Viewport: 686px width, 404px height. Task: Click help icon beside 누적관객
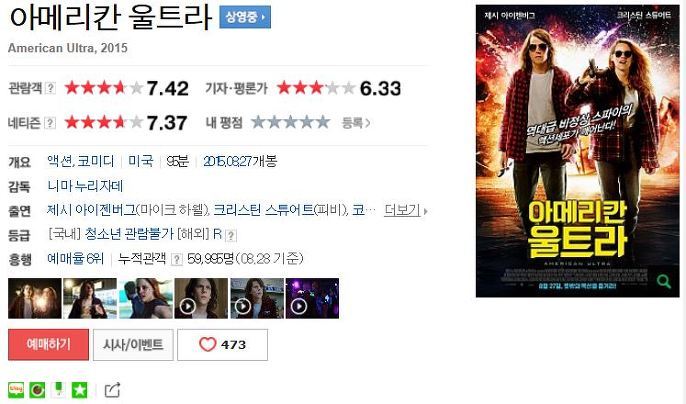pos(176,259)
